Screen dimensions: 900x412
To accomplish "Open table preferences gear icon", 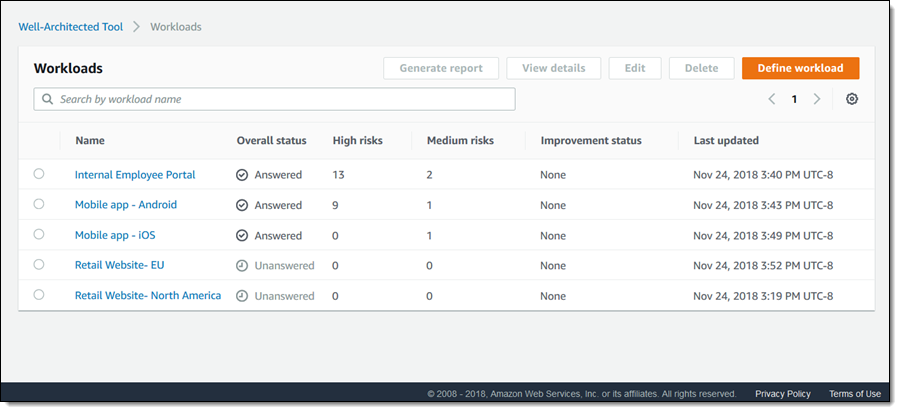I will pos(852,99).
